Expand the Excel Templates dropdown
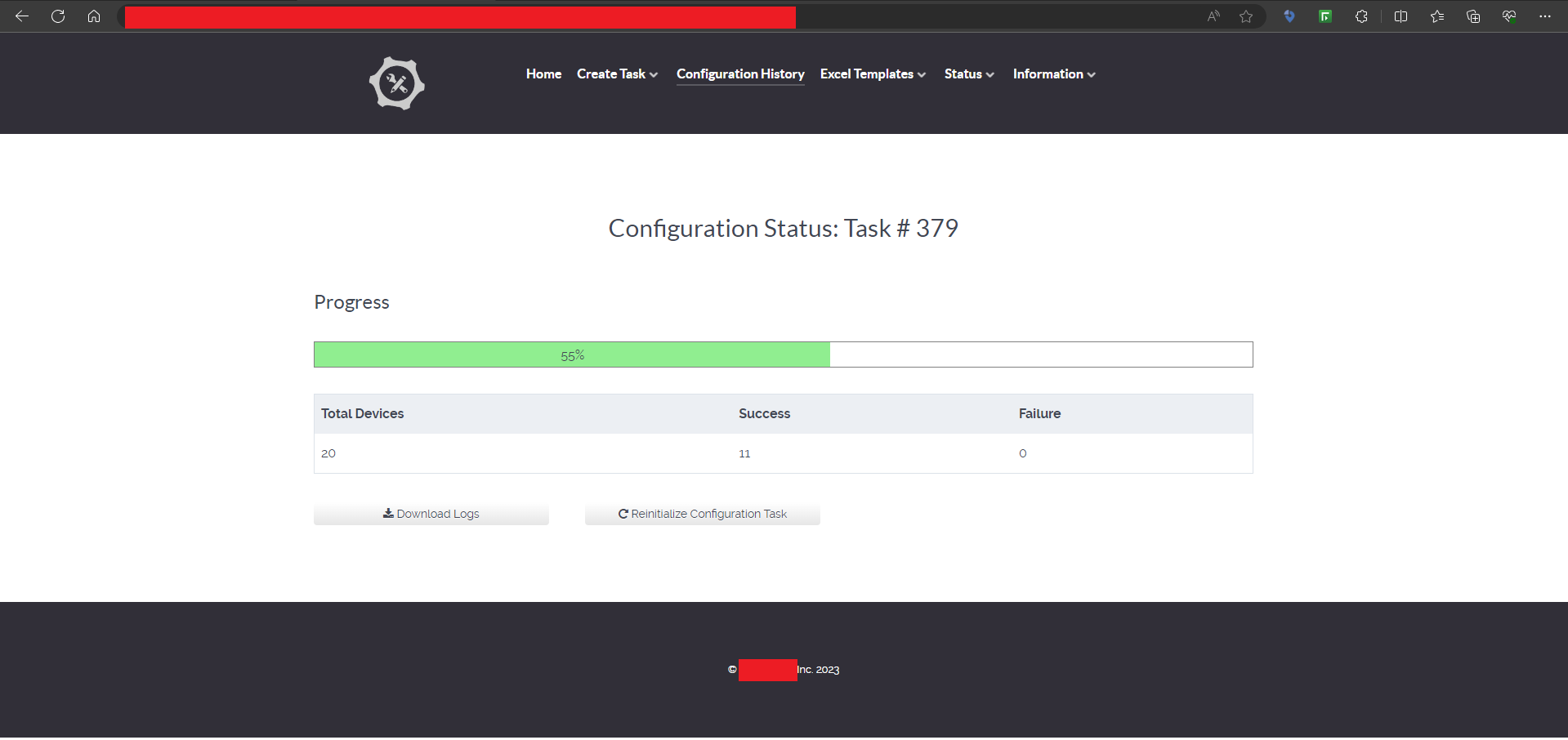Screen dimensions: 1568x740 [x=873, y=74]
